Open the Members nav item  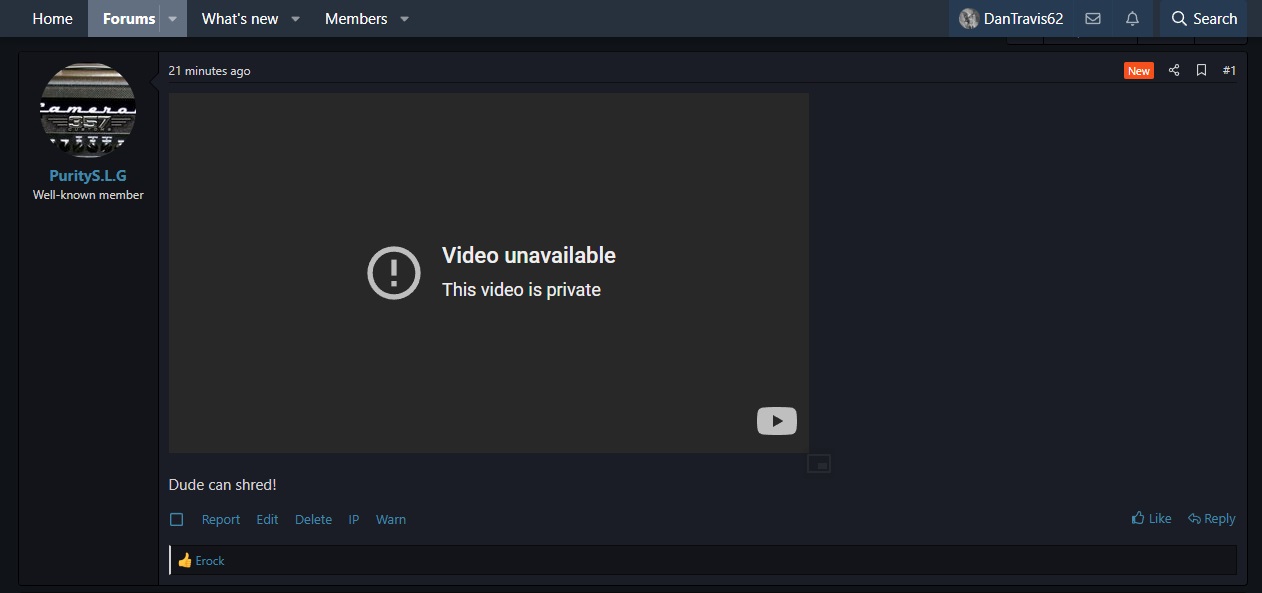[356, 19]
